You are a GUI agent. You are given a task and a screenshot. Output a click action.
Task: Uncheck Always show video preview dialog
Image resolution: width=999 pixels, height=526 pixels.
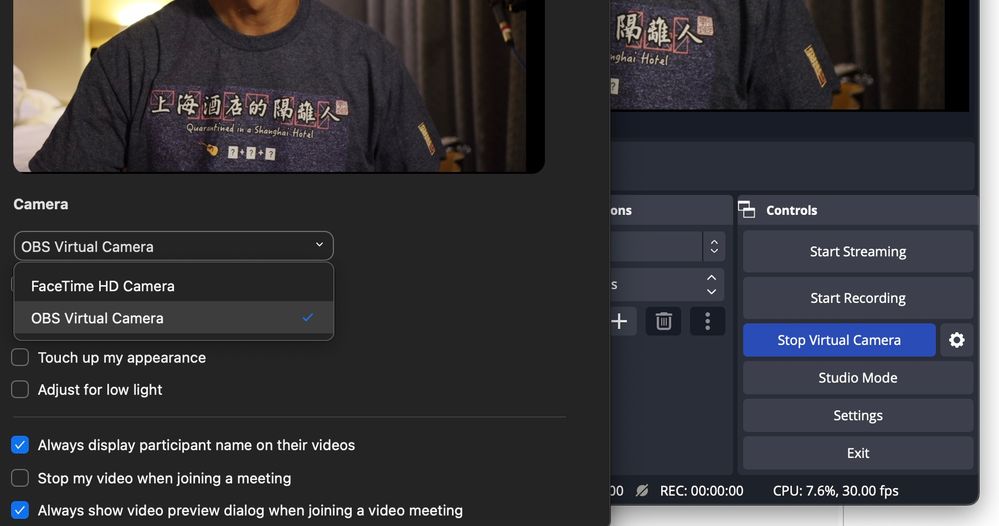(x=20, y=510)
